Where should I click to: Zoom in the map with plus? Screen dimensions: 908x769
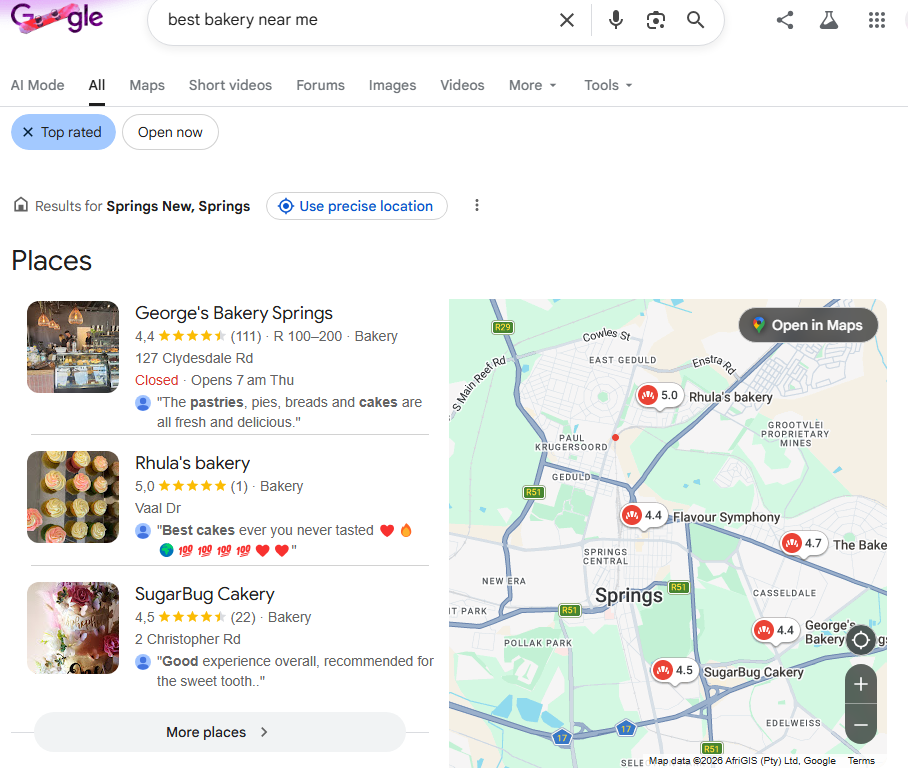click(861, 684)
